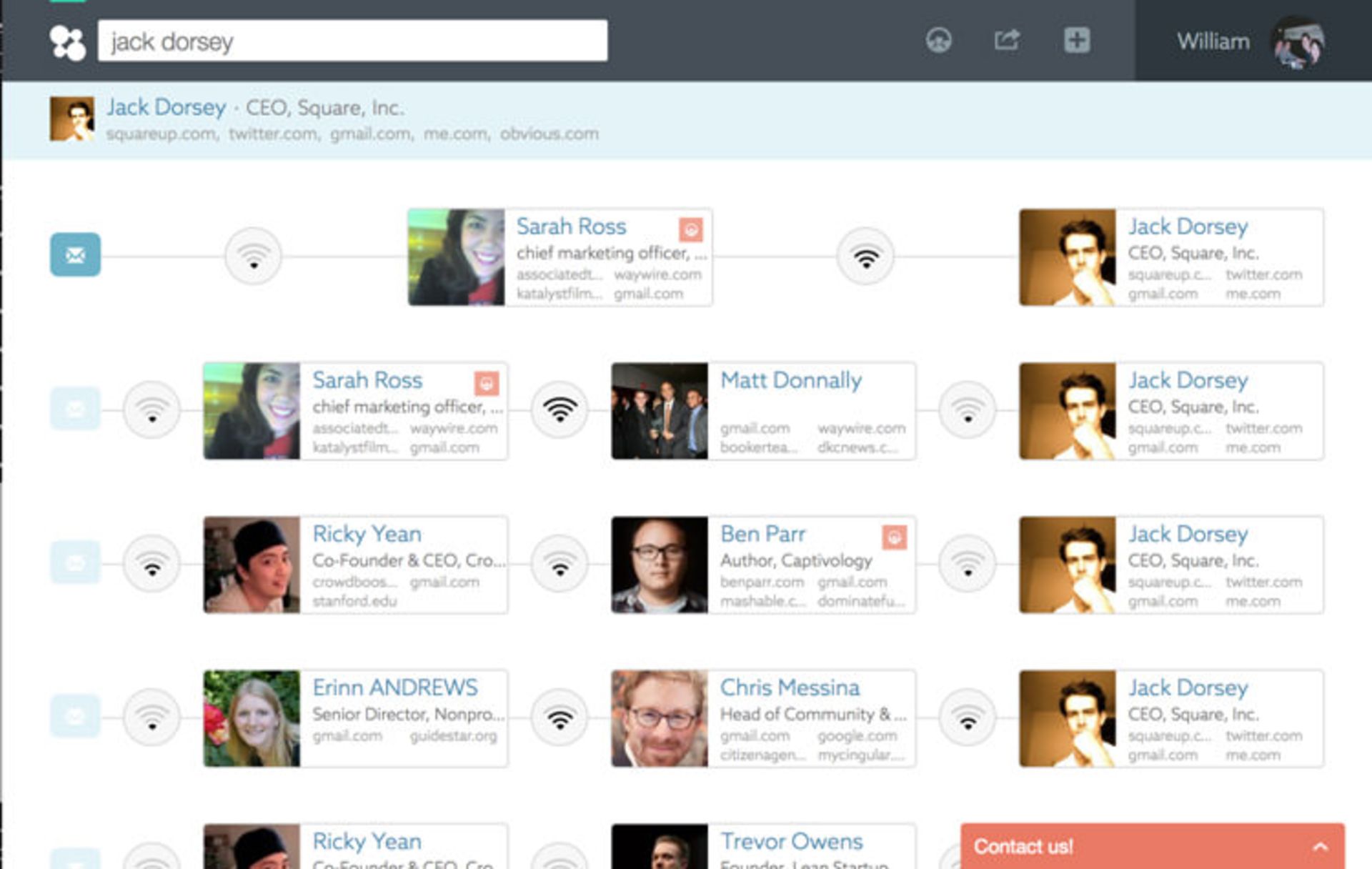This screenshot has height=869, width=1372.
Task: Click the jack dorsey search input field
Action: click(x=352, y=41)
